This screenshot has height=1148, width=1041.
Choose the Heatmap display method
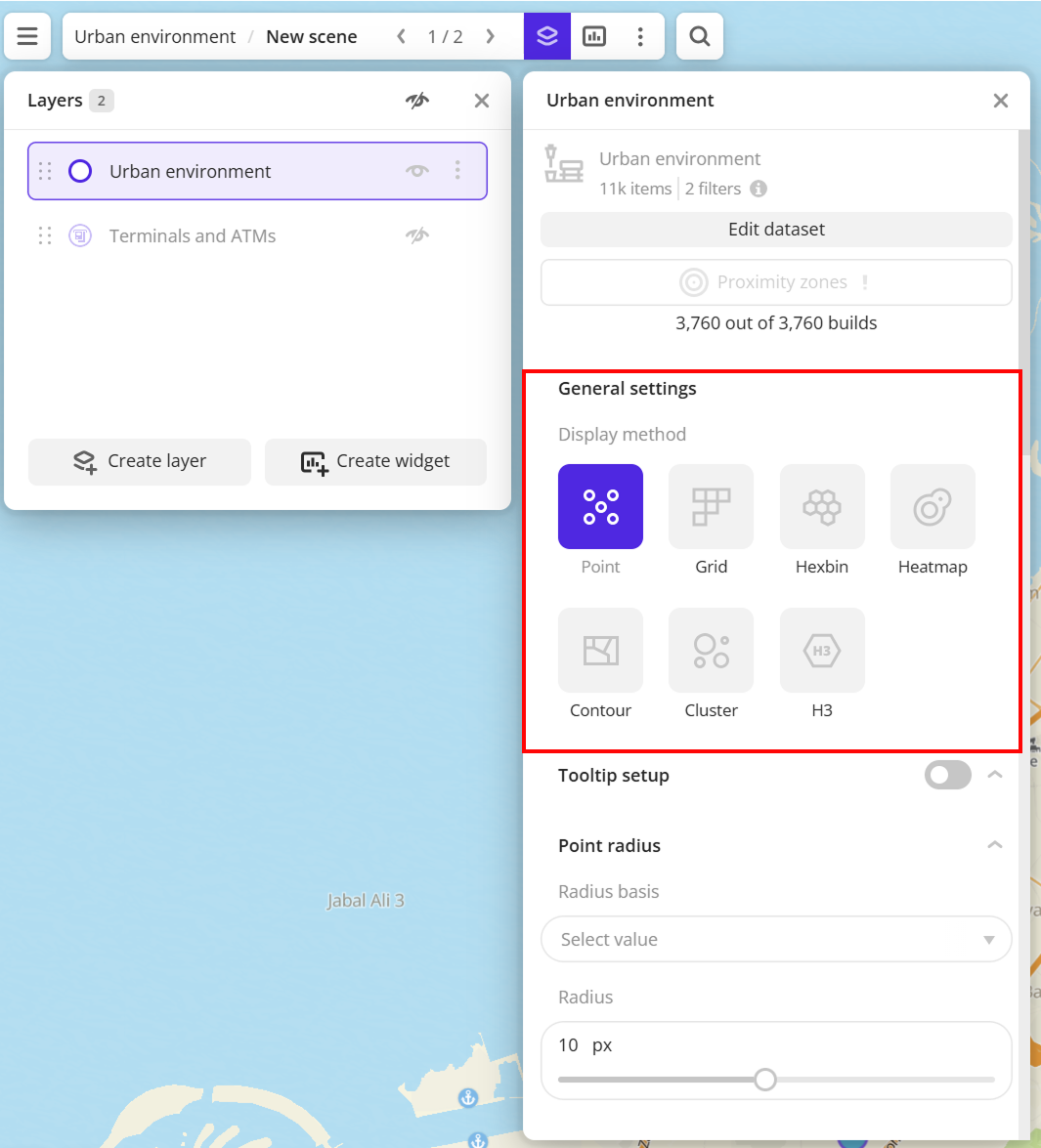[933, 507]
